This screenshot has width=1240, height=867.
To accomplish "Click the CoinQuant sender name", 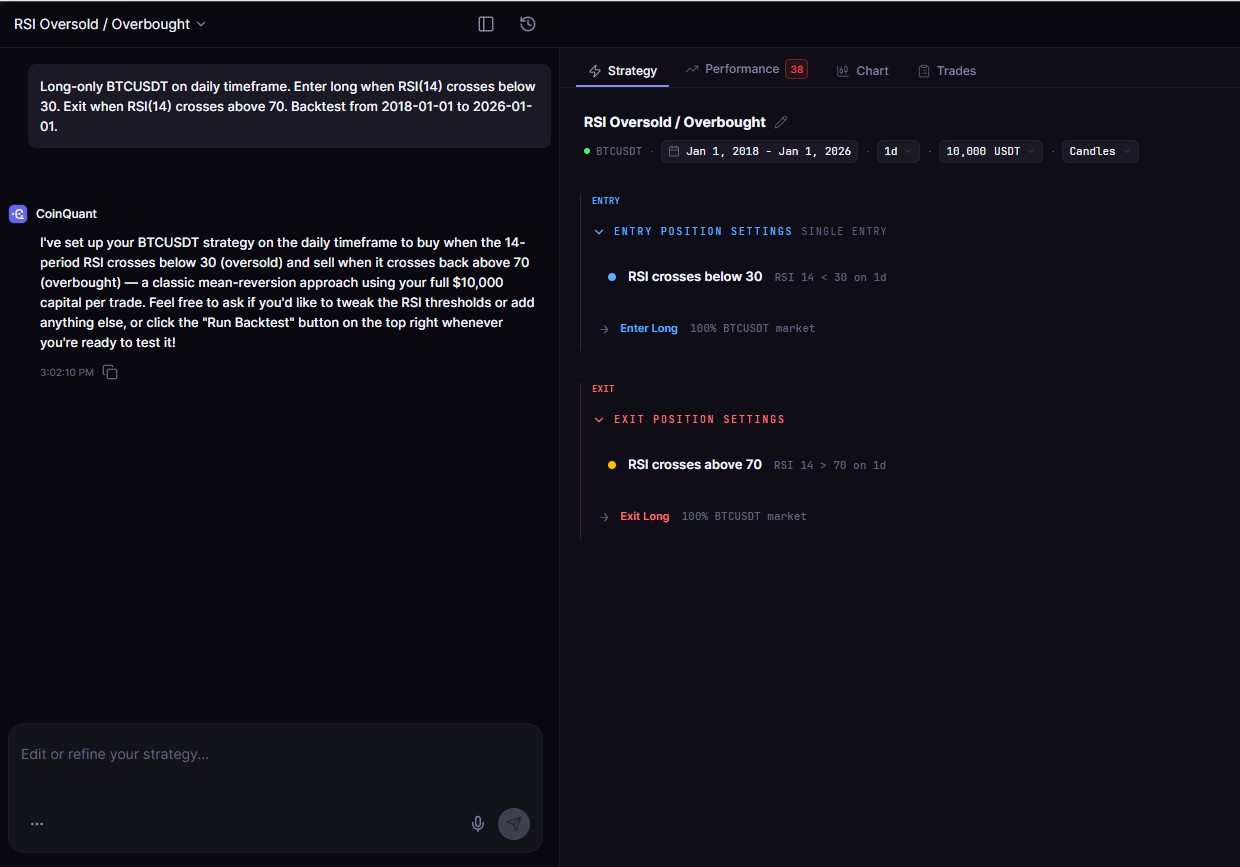I will [x=66, y=214].
